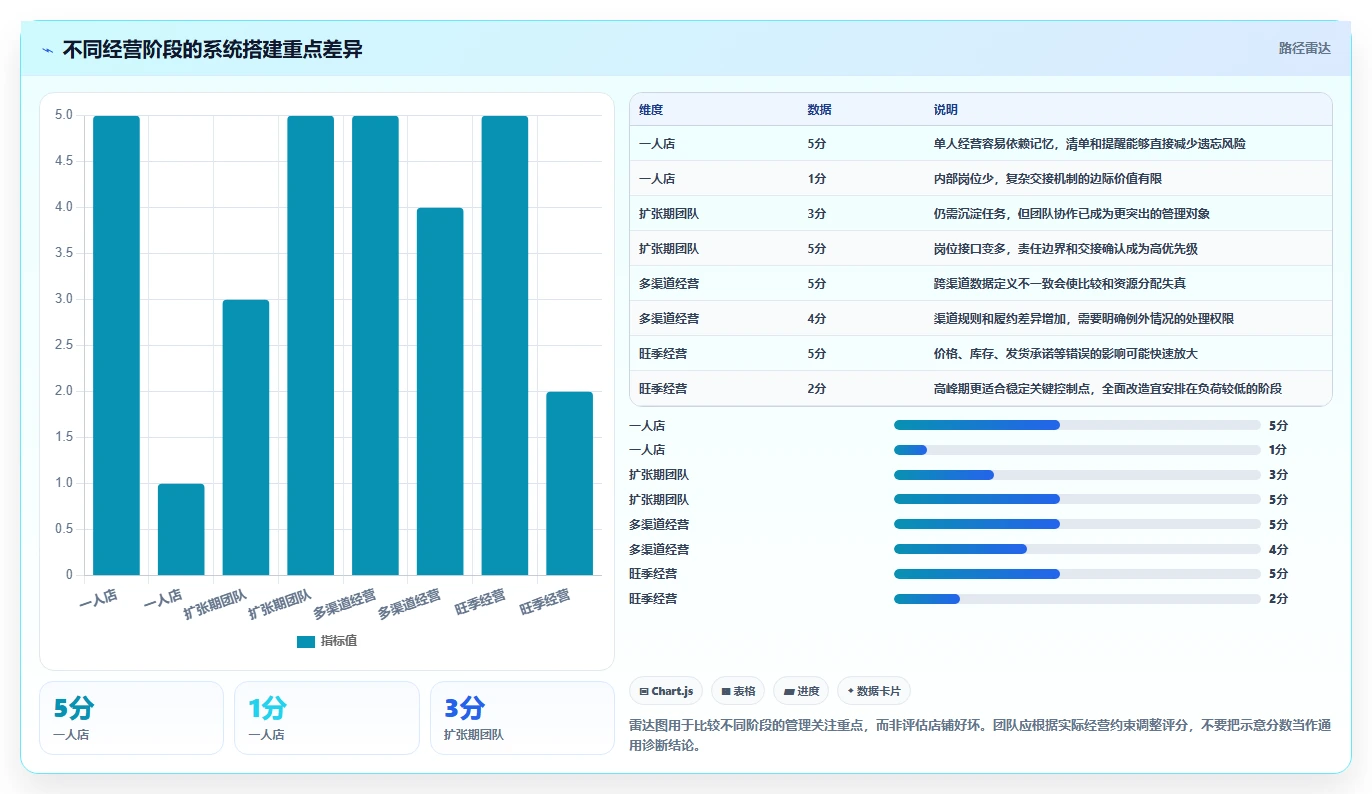Viewport: 1372px width, 794px height.
Task: Click the row text 跨渠道数据定义不一致会使比较和资源分配失真
Action: pyautogui.click(x=1059, y=284)
